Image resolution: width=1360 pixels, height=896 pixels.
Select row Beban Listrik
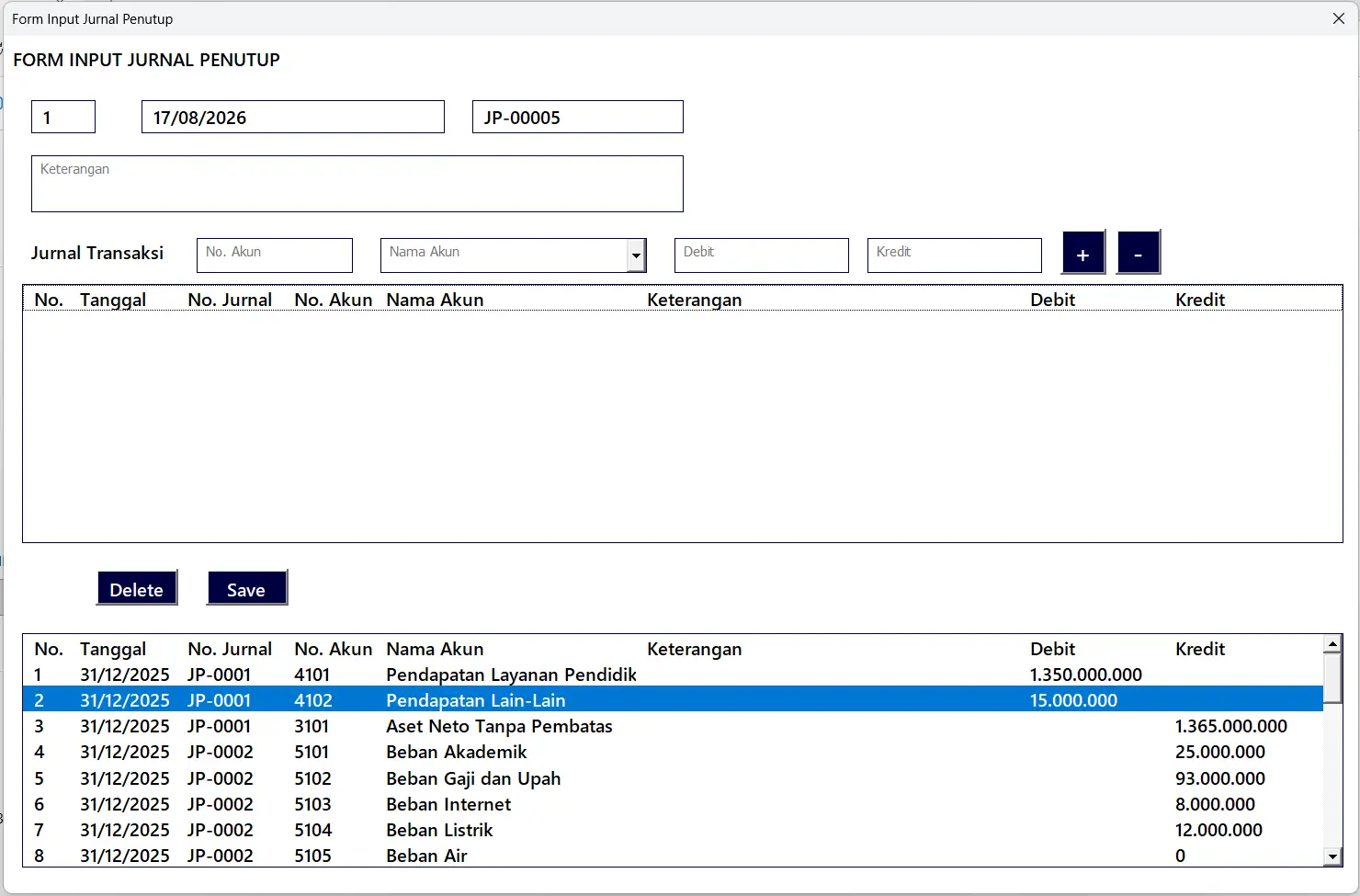coord(673,830)
